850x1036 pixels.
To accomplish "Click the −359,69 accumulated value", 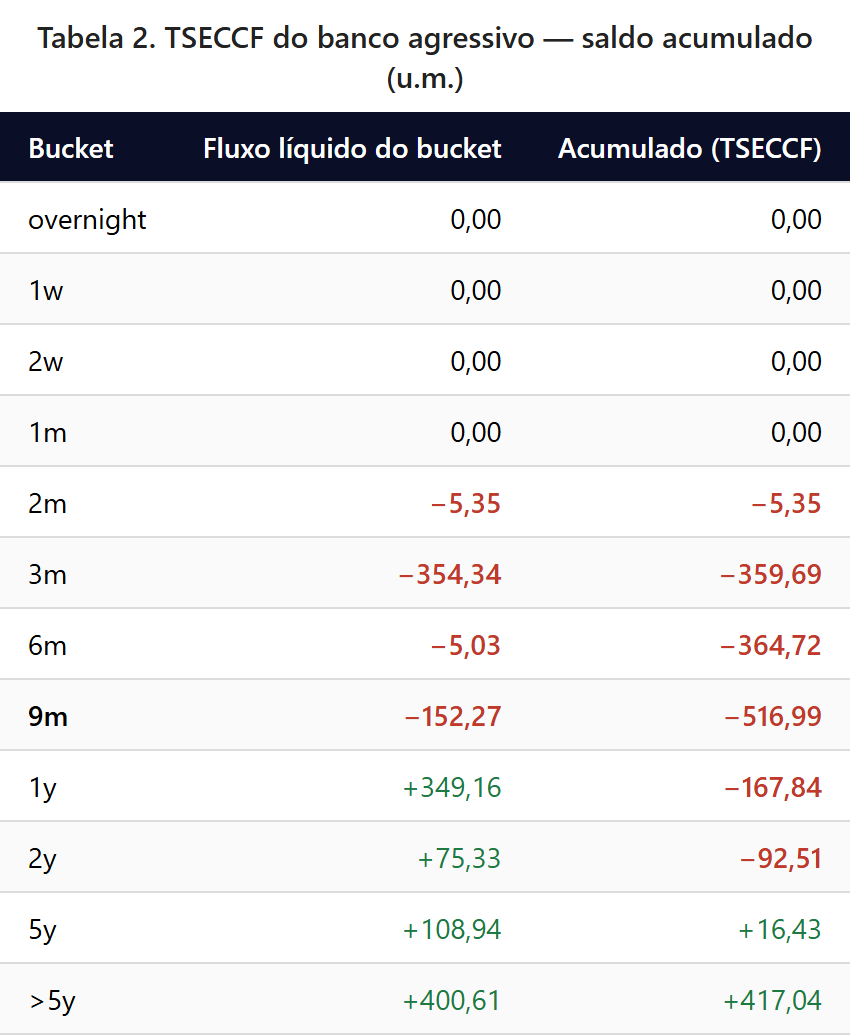I will (770, 575).
